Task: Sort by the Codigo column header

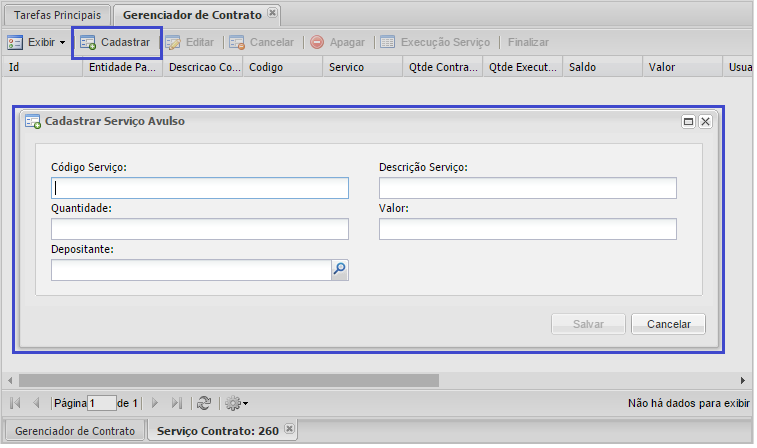Action: click(x=283, y=67)
